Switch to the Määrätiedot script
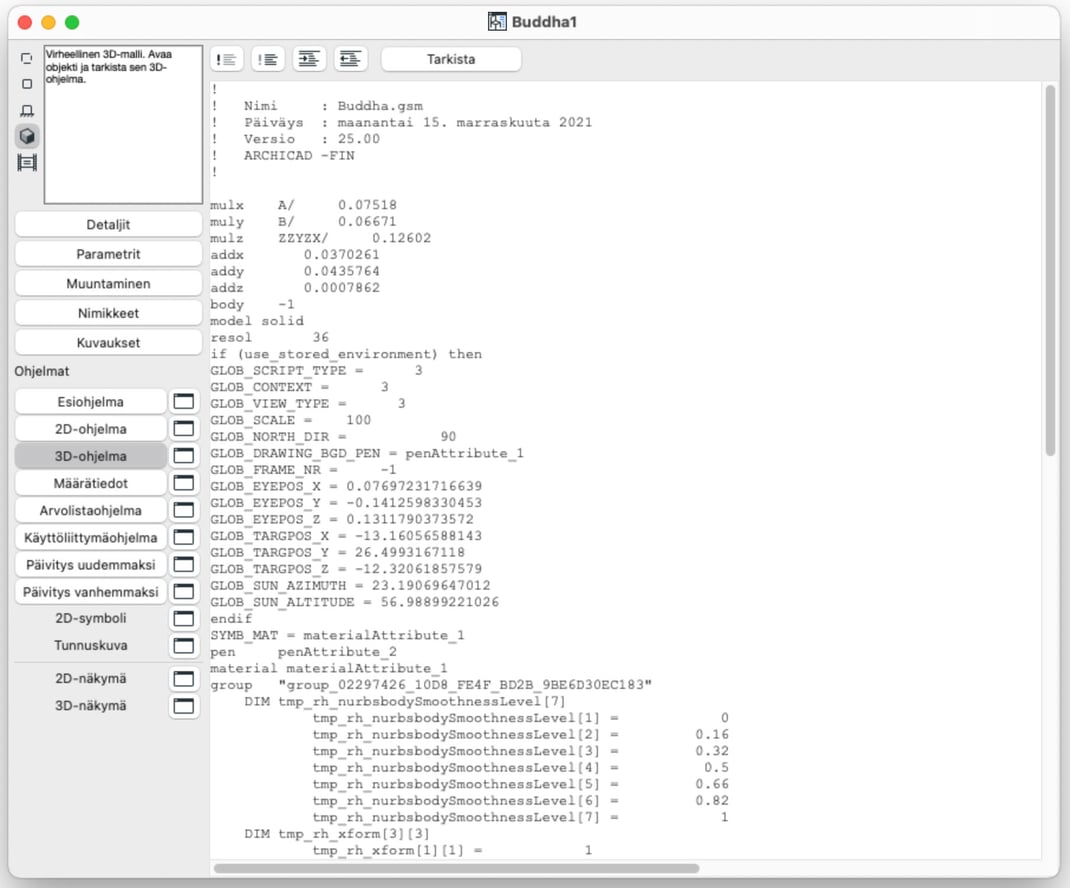Image resolution: width=1070 pixels, height=888 pixels. pyautogui.click(x=91, y=483)
